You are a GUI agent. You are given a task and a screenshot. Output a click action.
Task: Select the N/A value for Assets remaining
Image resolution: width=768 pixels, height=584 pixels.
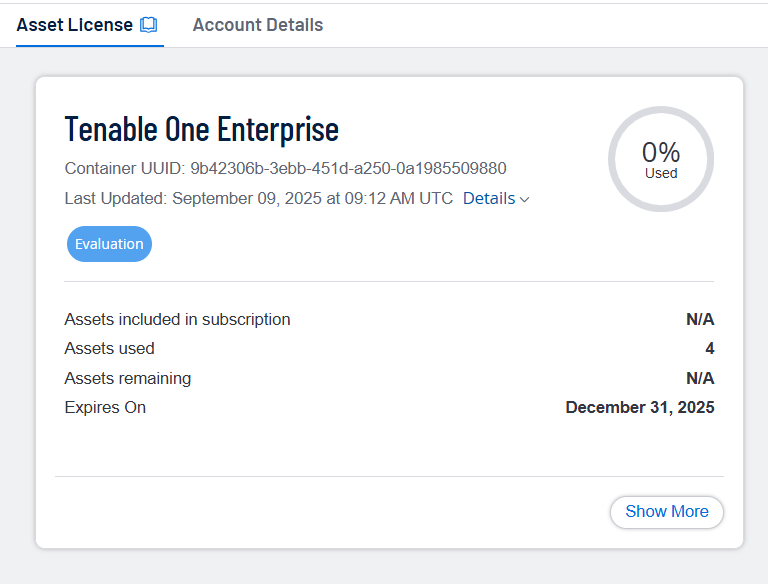[x=699, y=378]
